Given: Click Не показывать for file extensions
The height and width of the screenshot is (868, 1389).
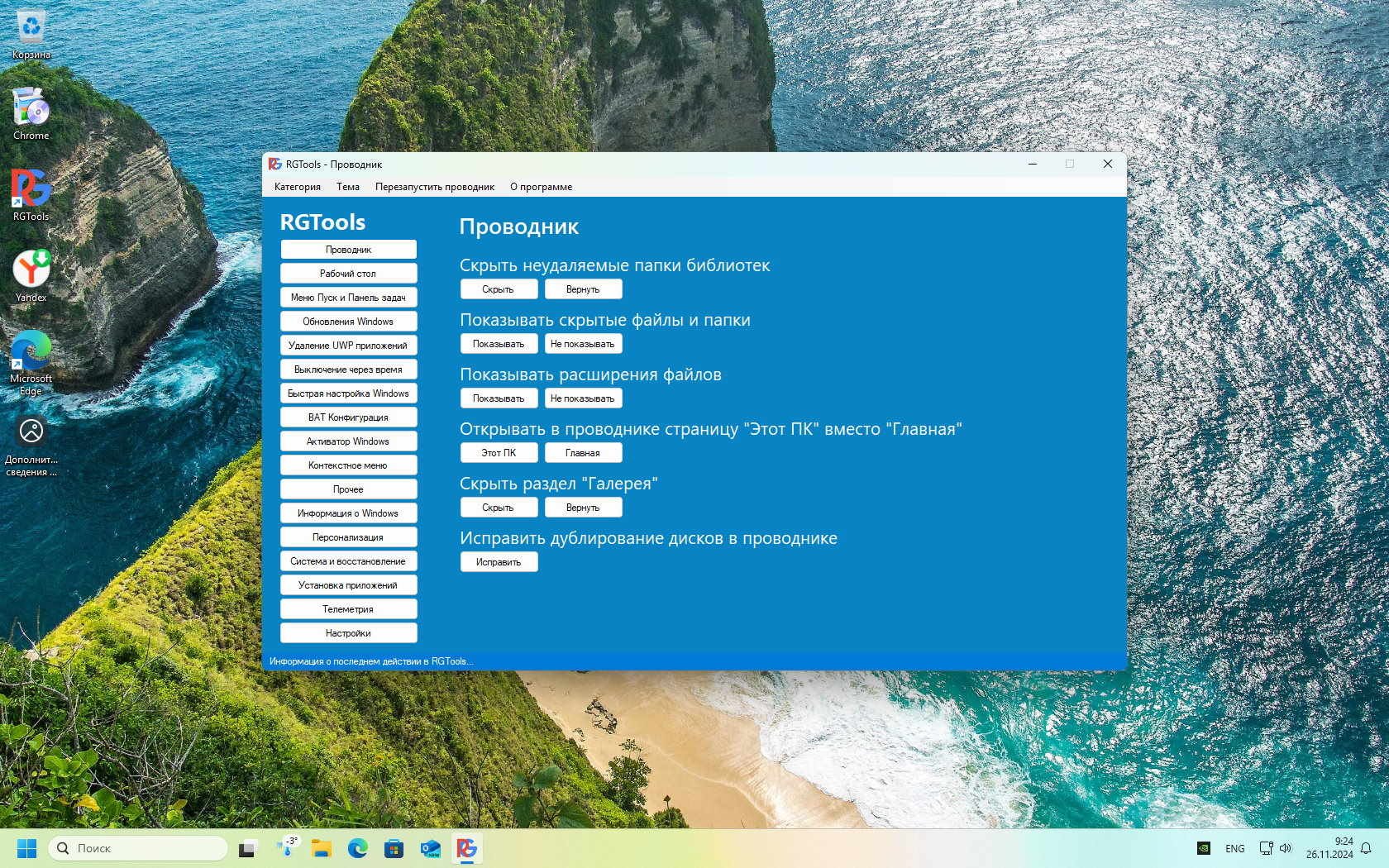Looking at the screenshot, I should (583, 398).
